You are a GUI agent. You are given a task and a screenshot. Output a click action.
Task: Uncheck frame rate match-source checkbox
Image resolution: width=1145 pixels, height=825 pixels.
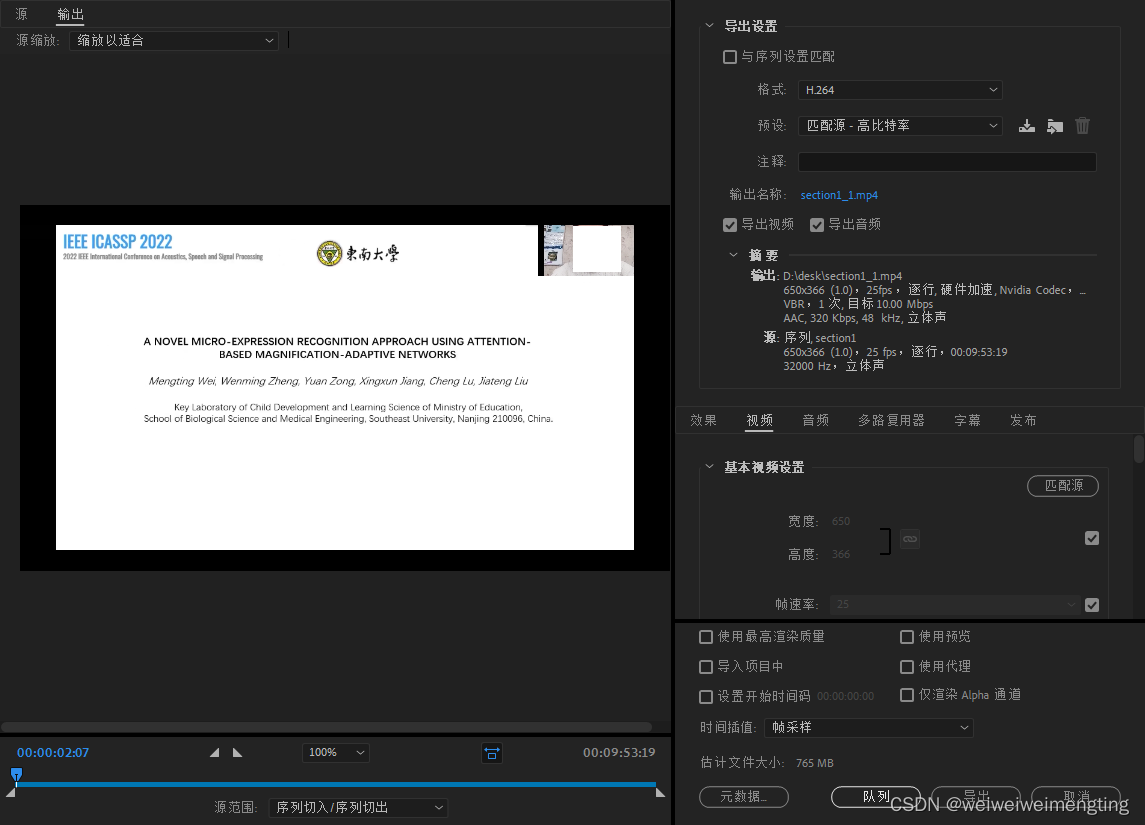point(1092,605)
